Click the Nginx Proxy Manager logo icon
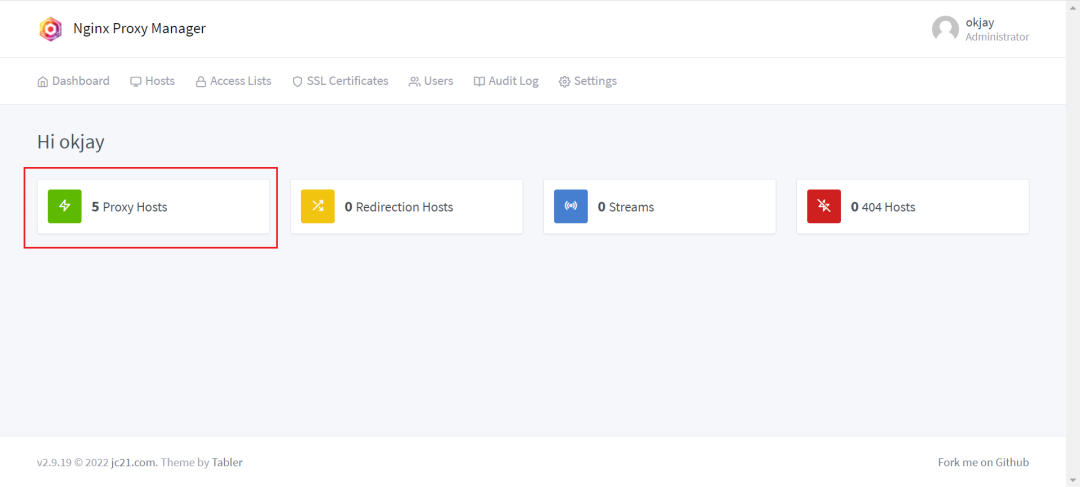 click(x=50, y=29)
